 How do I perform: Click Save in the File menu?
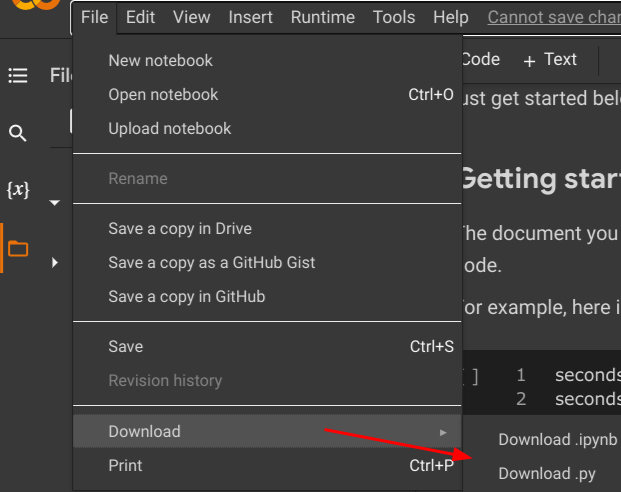point(267,347)
